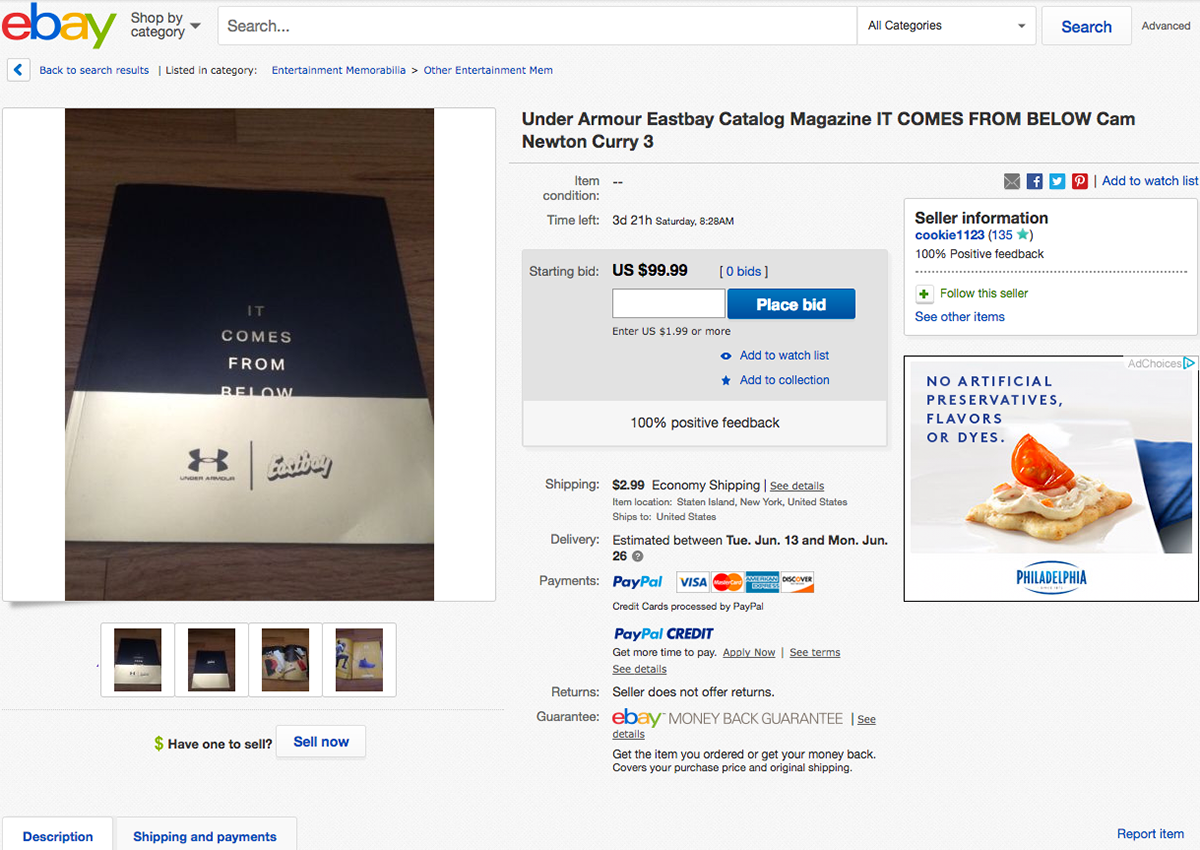Click the bid amount input field
Image resolution: width=1200 pixels, height=850 pixels.
pos(668,304)
